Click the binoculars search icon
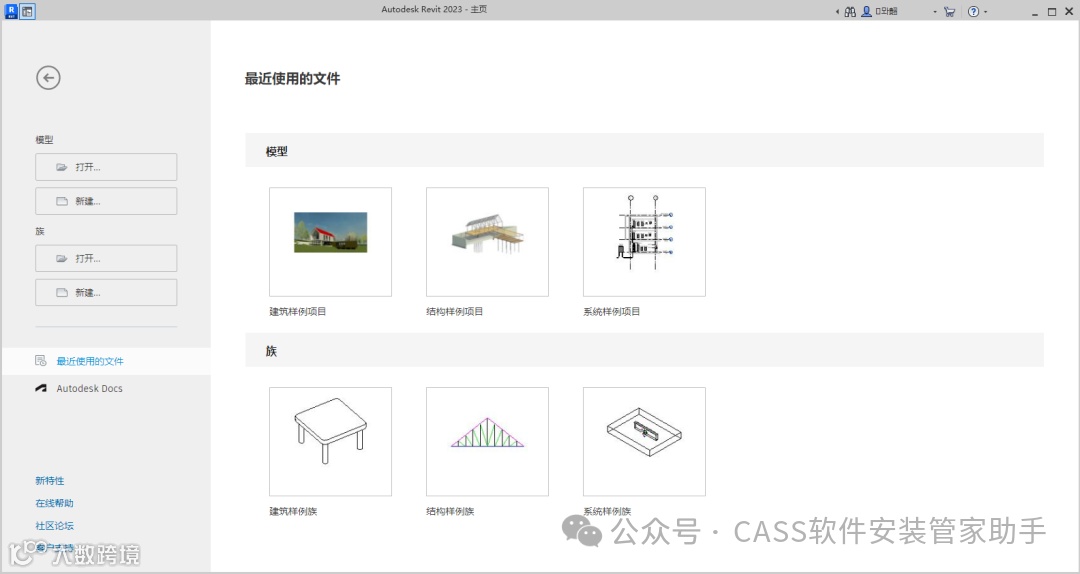1080x574 pixels. tap(850, 12)
